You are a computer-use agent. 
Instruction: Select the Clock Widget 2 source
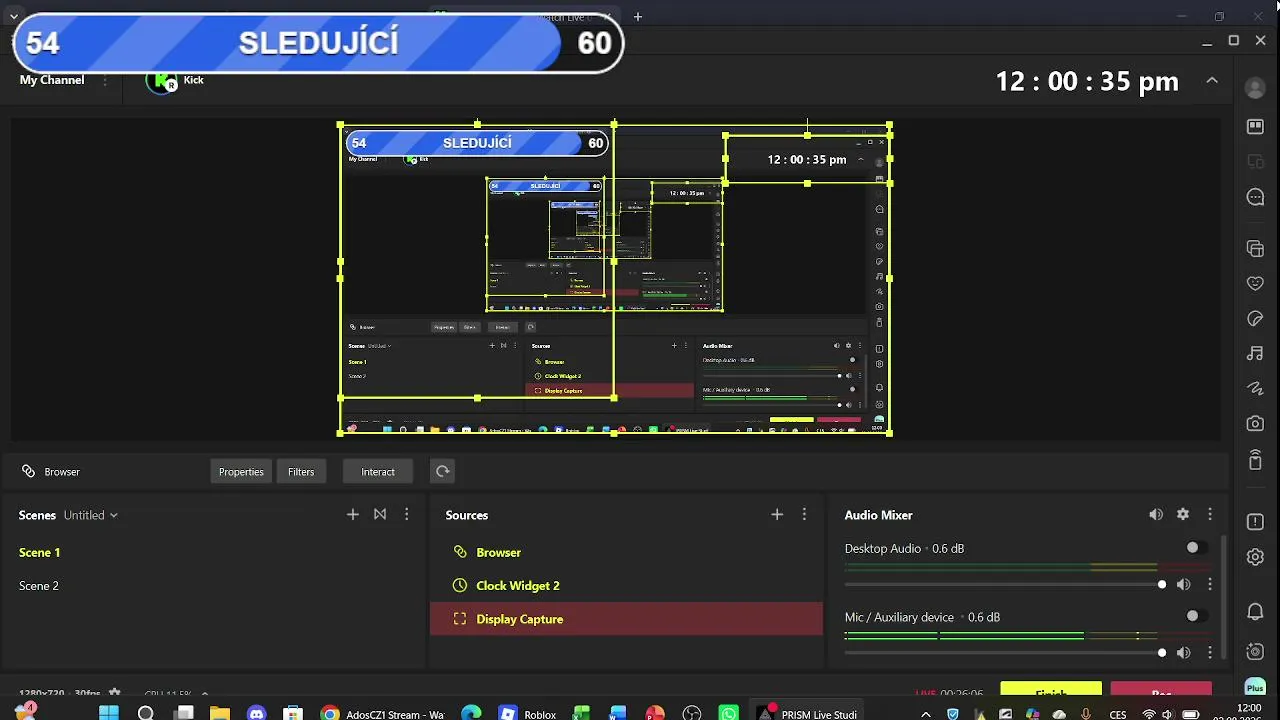coord(626,585)
